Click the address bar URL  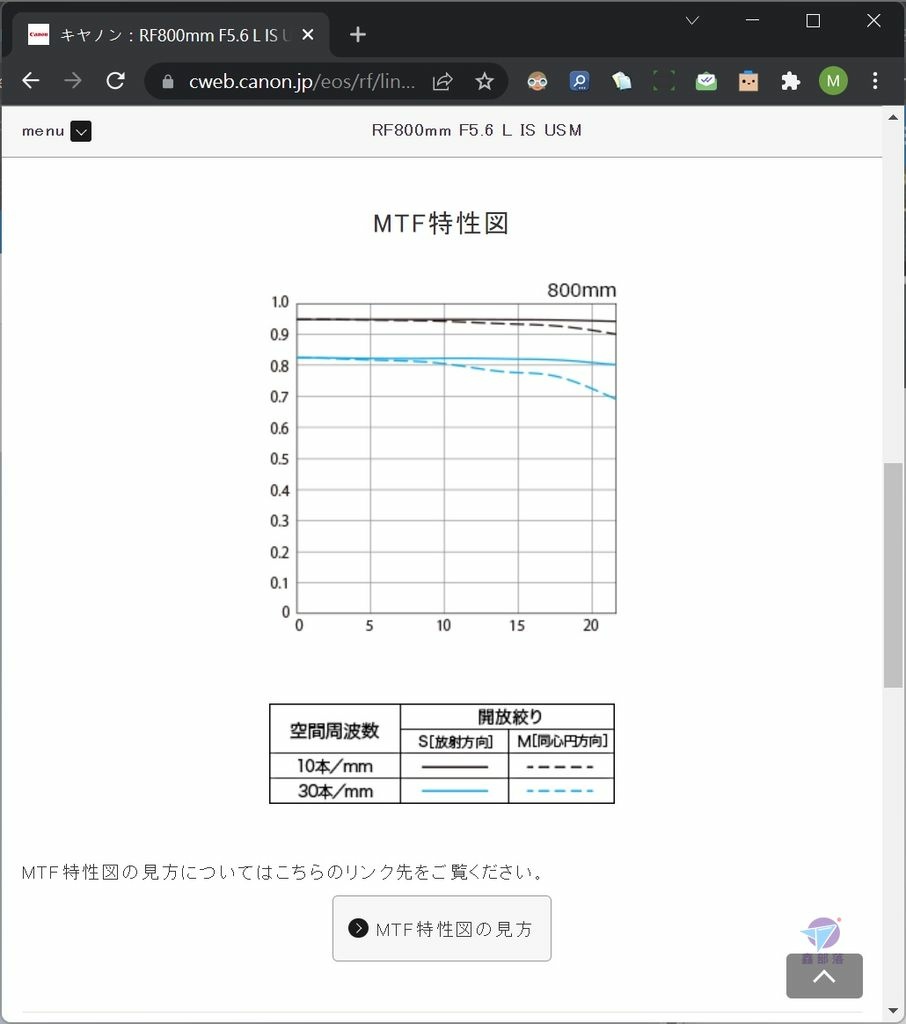click(x=301, y=82)
